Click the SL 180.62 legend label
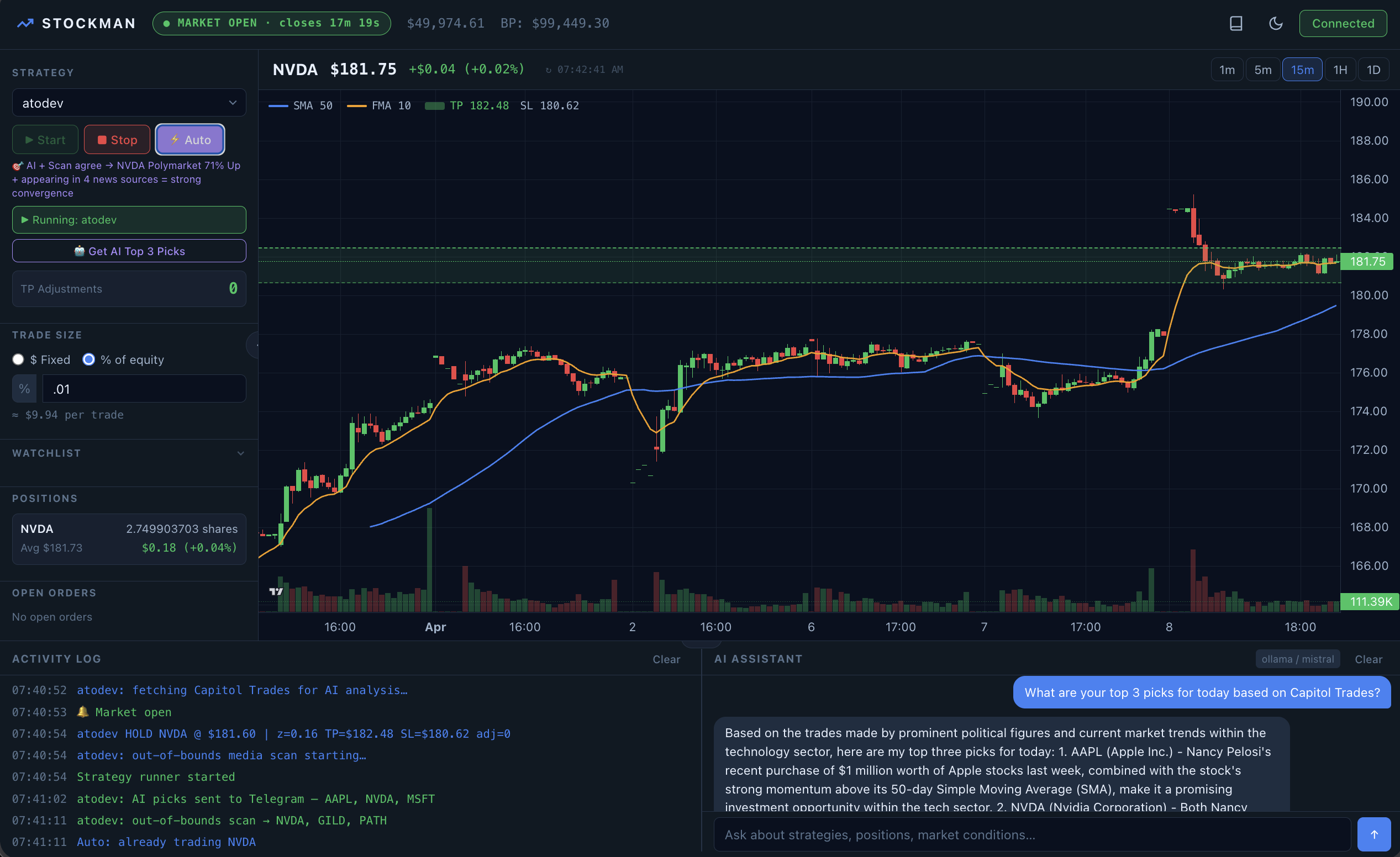Image resolution: width=1400 pixels, height=857 pixels. click(x=549, y=105)
